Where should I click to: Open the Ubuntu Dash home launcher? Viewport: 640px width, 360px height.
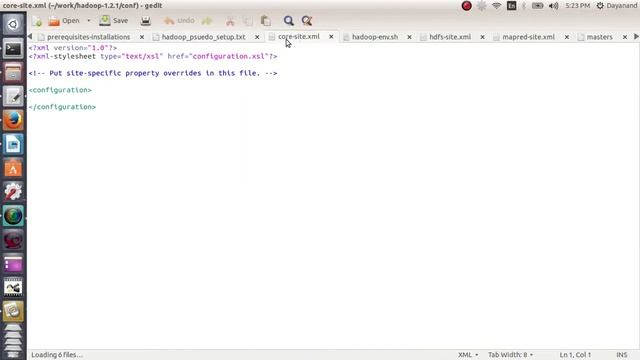[13, 24]
